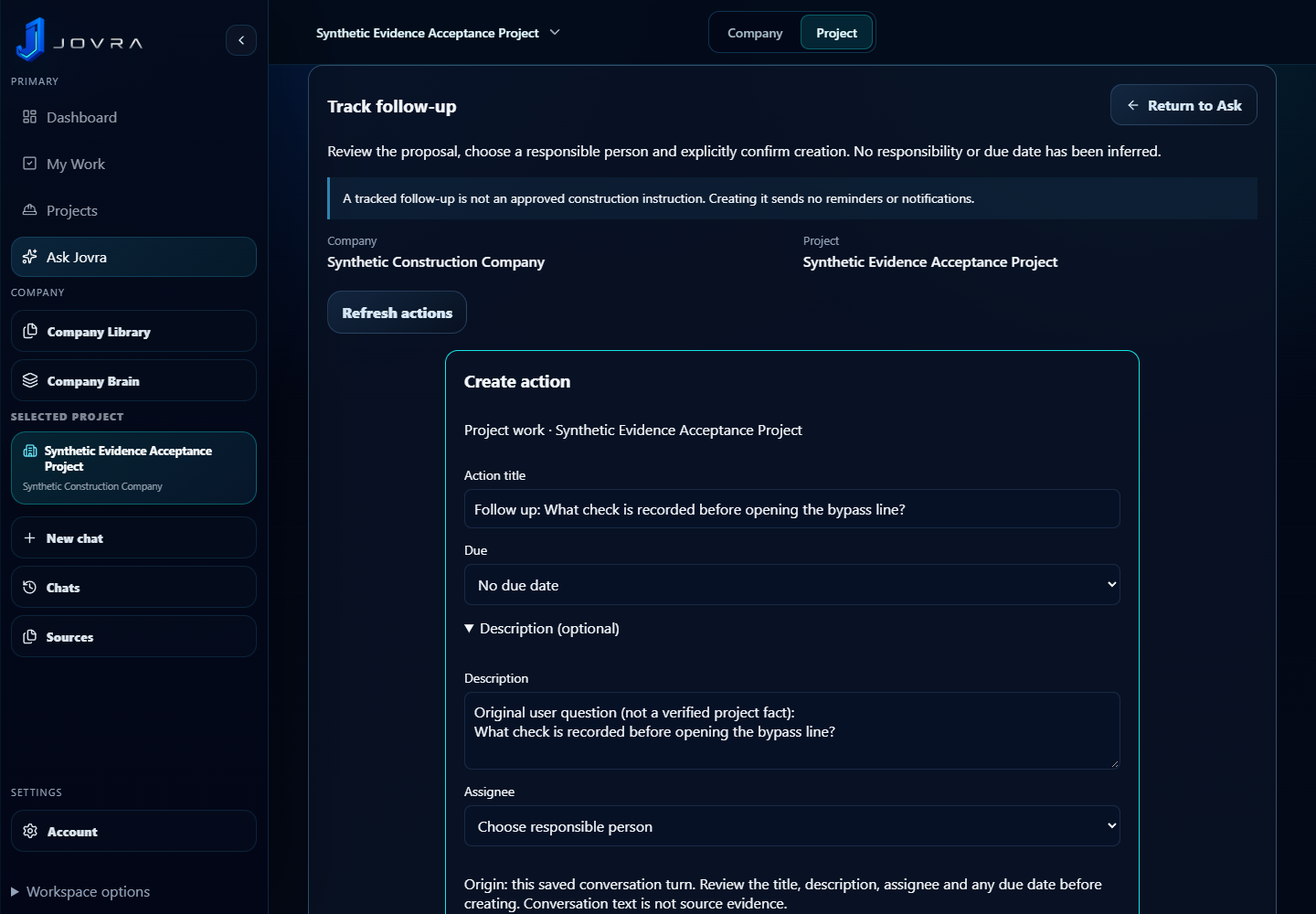Open Projects in the sidebar

point(133,210)
